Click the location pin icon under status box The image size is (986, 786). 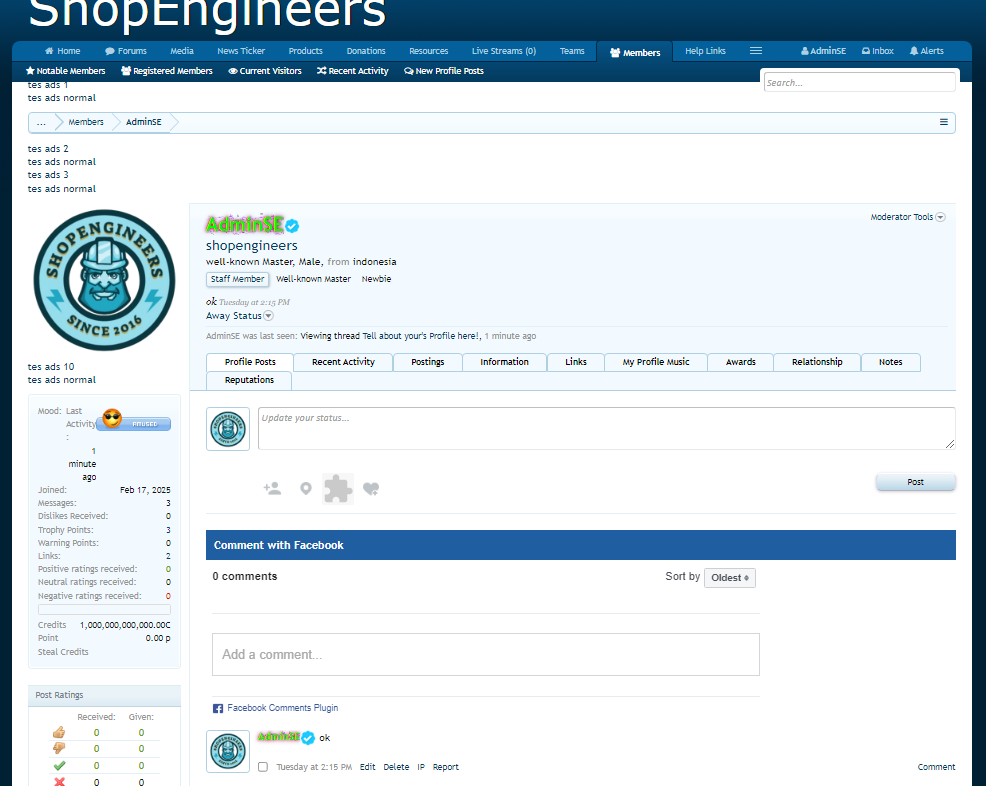306,489
